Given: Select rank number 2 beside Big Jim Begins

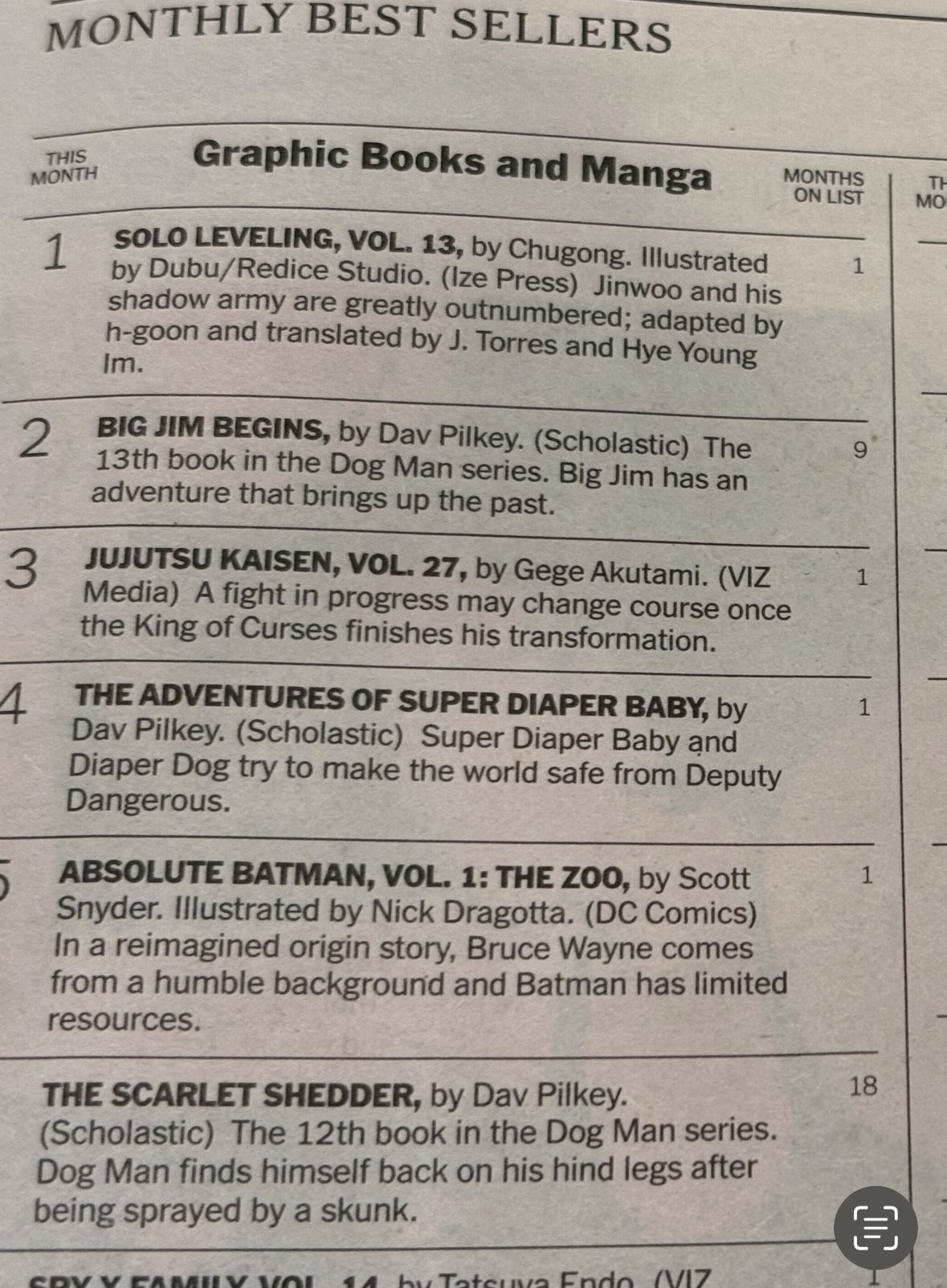Looking at the screenshot, I should click(x=35, y=439).
